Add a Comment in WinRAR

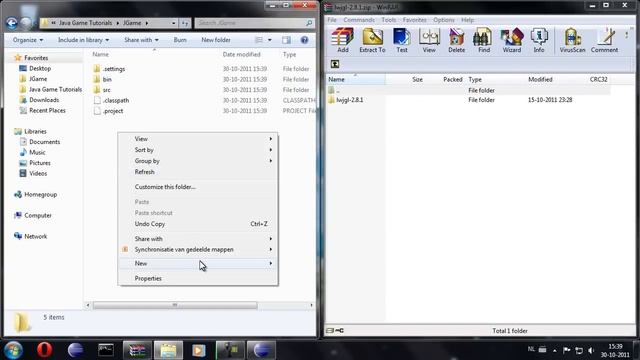(x=604, y=40)
